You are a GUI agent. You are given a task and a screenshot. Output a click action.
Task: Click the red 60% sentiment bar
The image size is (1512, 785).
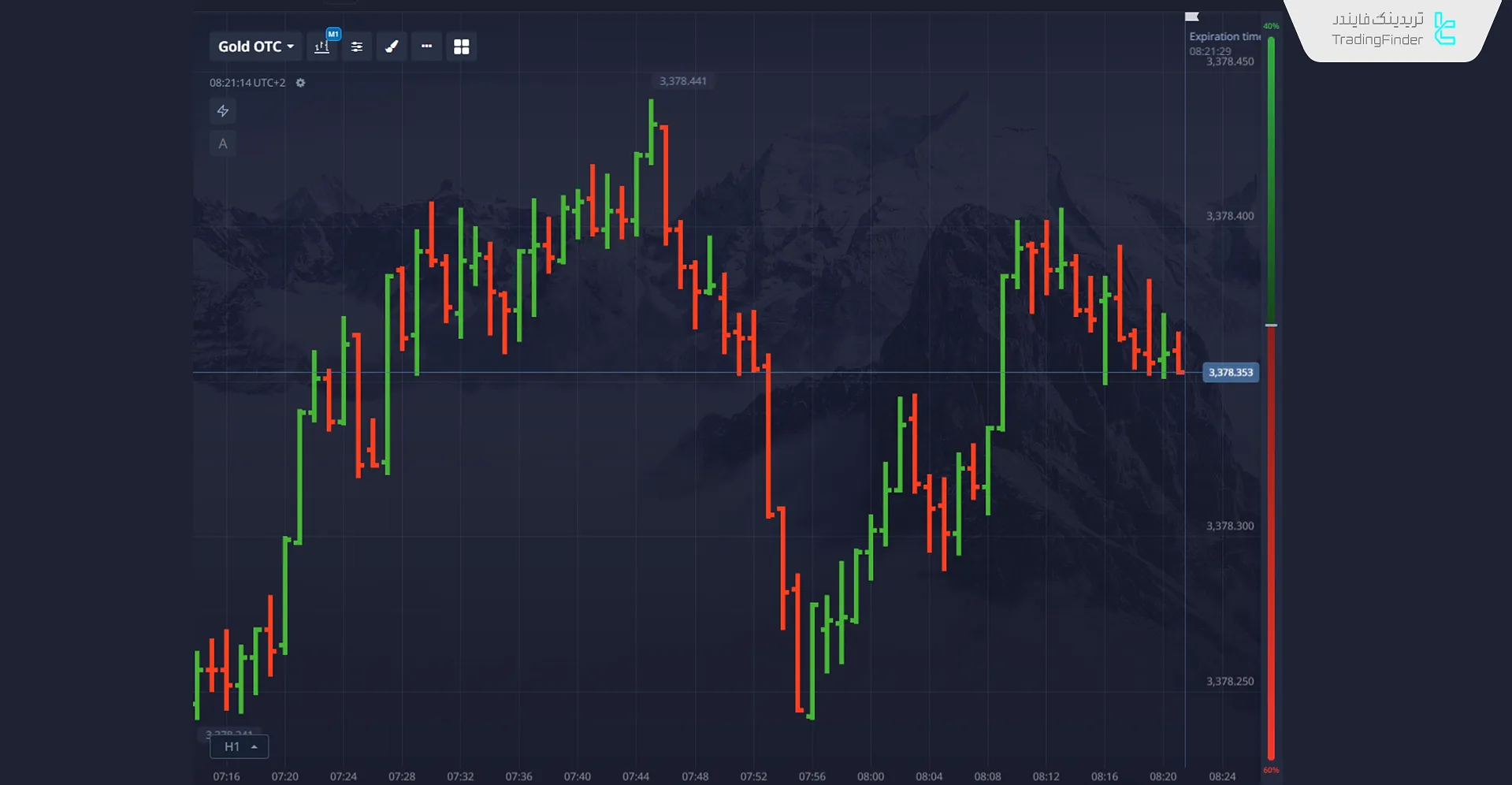point(1271,544)
